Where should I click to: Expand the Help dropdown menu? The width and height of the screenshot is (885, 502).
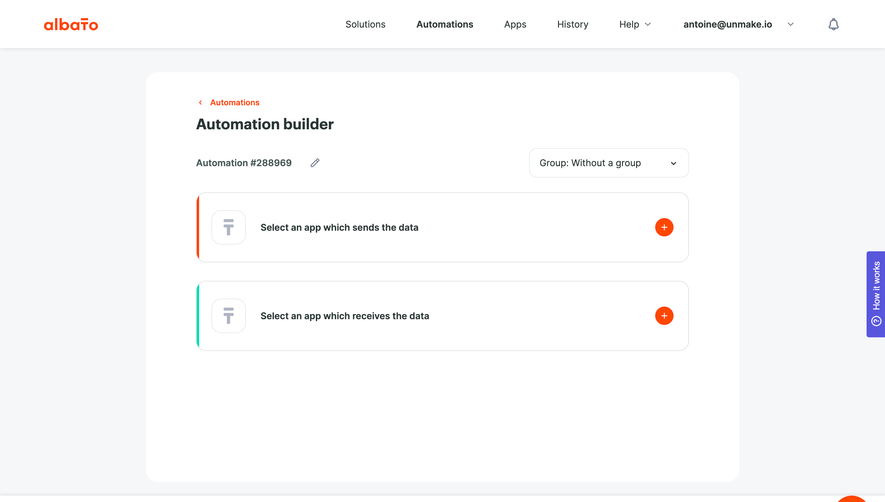click(x=635, y=24)
